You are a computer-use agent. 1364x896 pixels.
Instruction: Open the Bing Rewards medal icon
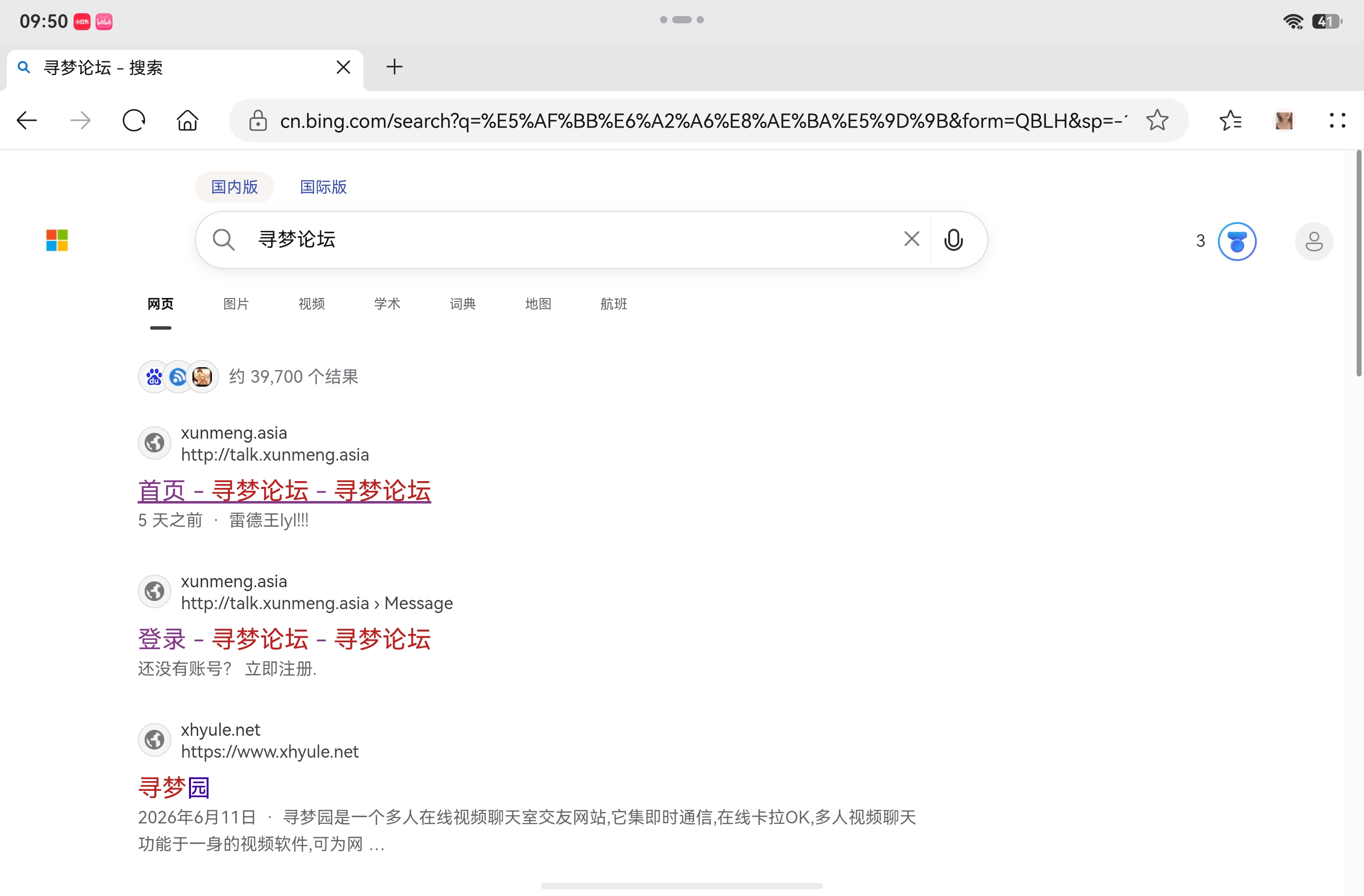(1237, 241)
